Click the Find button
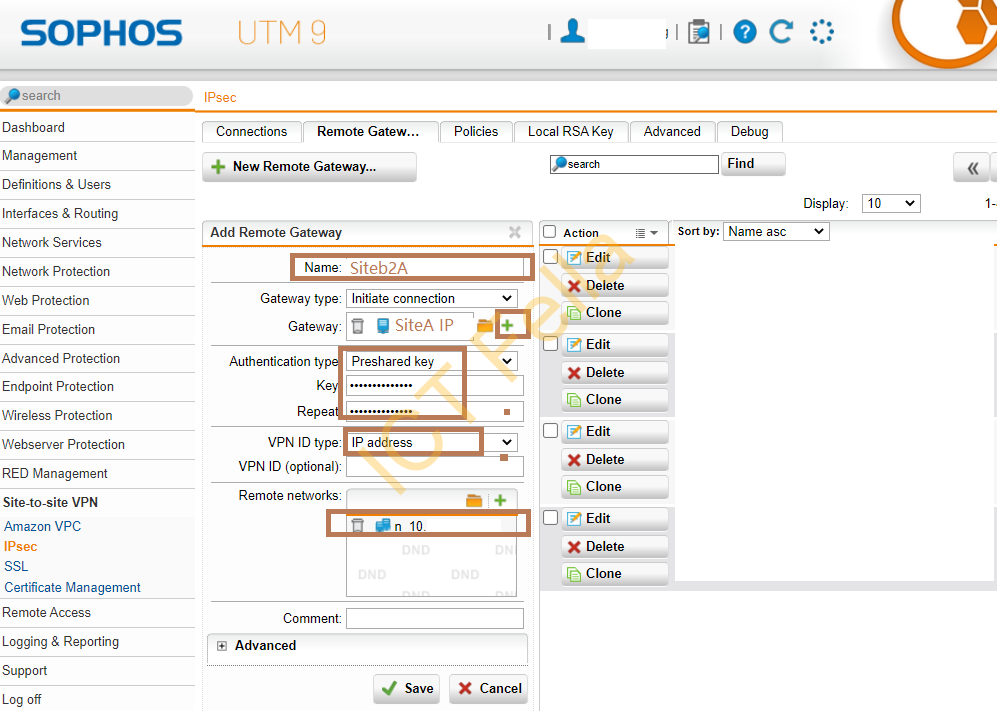The image size is (997, 711). click(753, 164)
